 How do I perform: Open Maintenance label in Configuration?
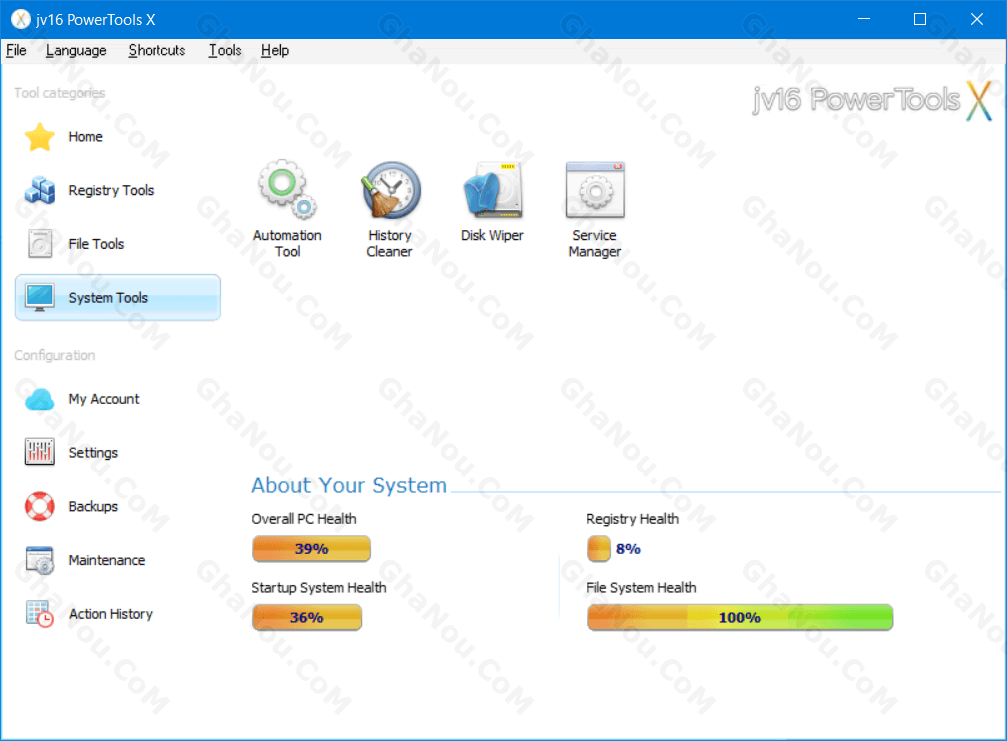click(x=107, y=561)
